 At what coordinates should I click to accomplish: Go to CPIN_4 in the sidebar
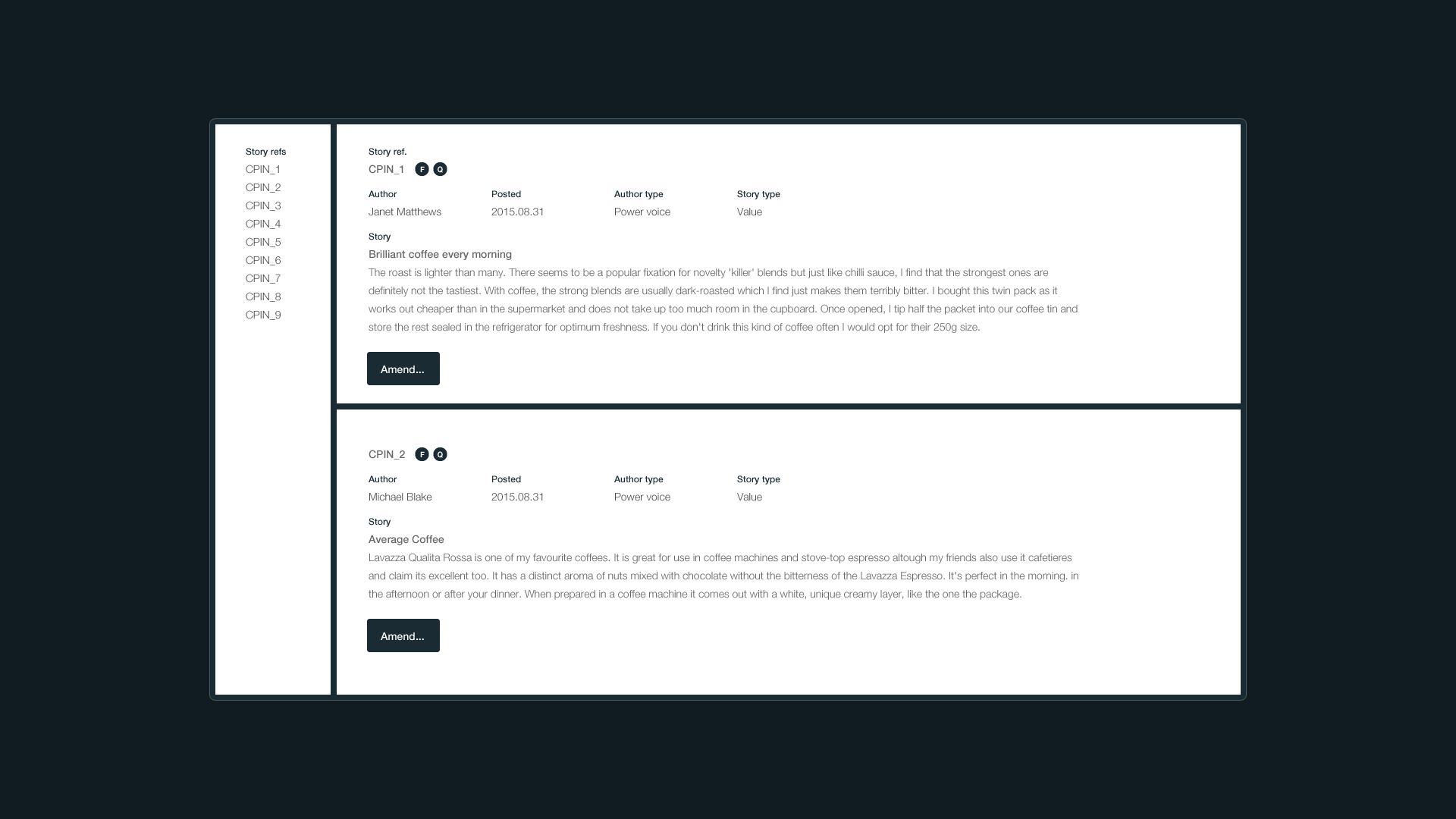[263, 224]
